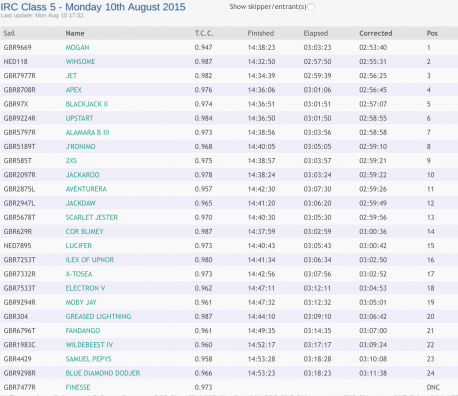Click the T.C.C. column header

click(204, 33)
